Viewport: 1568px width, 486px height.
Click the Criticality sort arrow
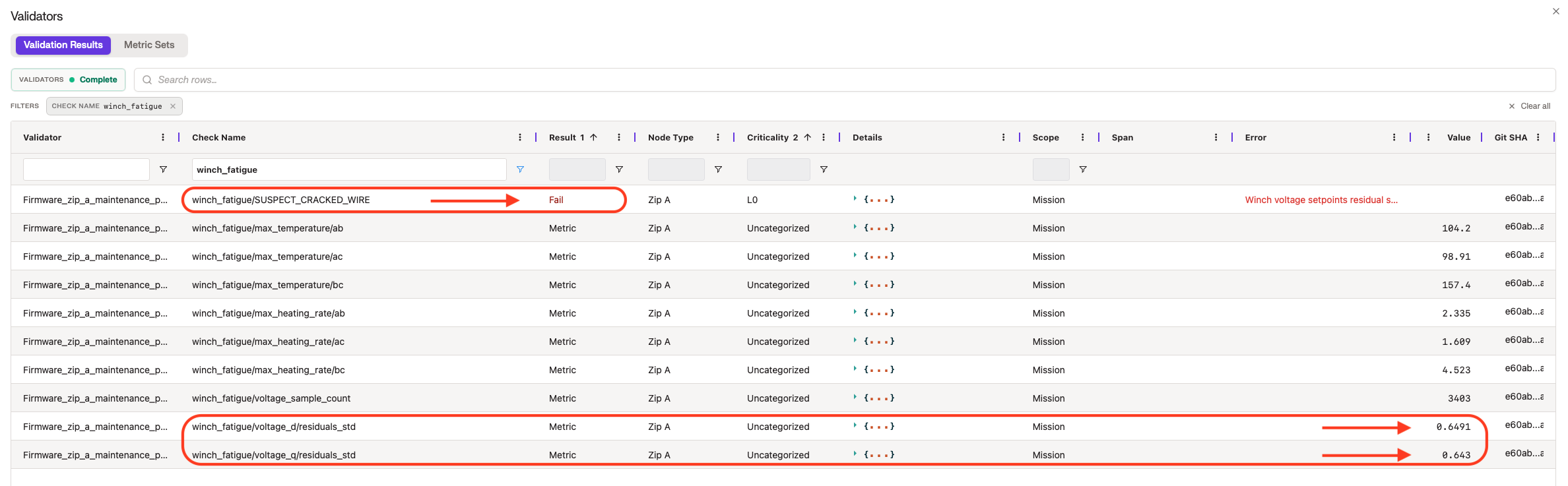tap(808, 137)
